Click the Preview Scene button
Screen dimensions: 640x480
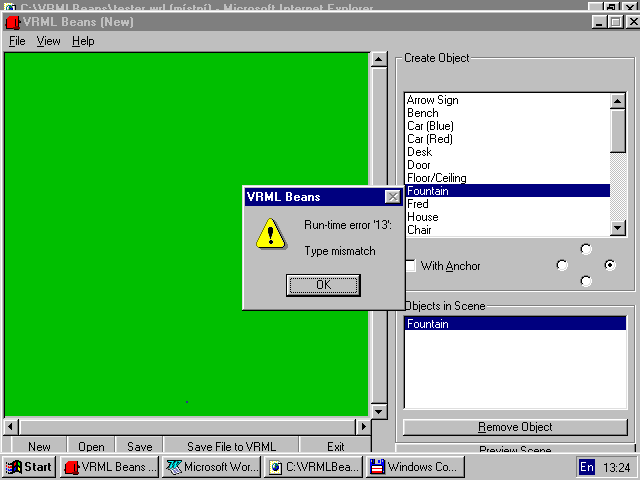click(x=515, y=449)
